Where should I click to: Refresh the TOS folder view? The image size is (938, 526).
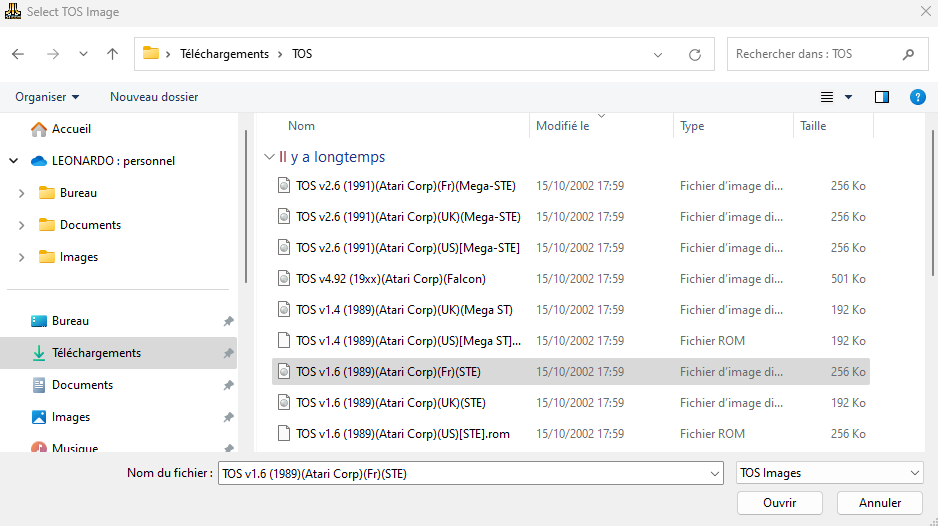point(695,54)
